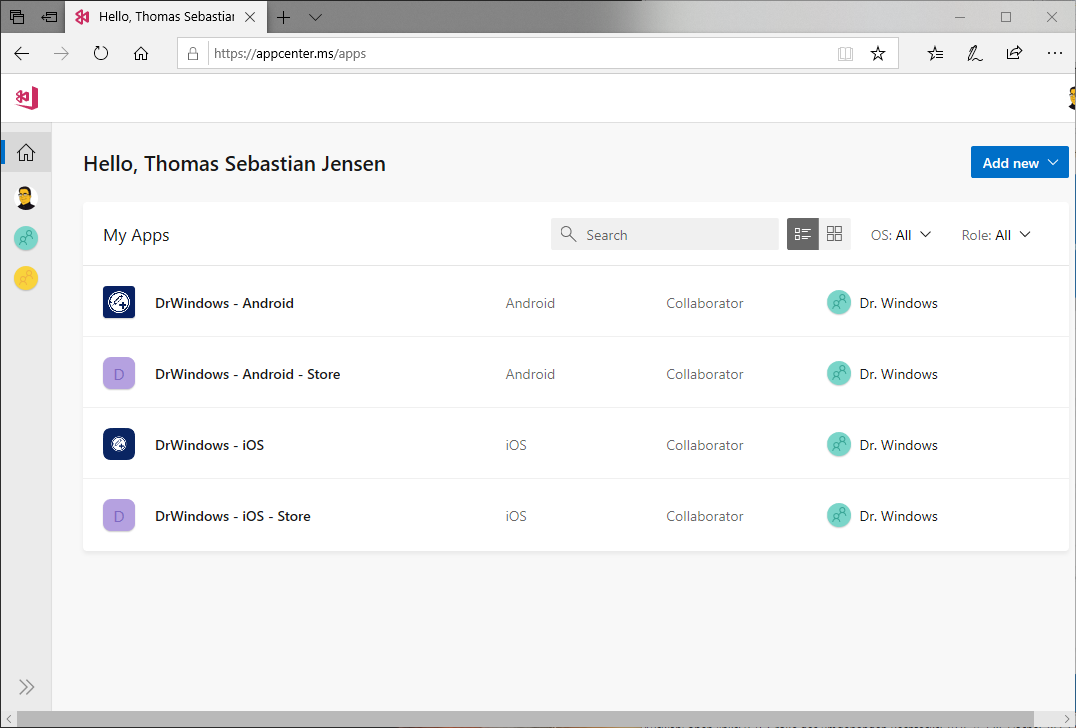Switch to grid view layout
The height and width of the screenshot is (728, 1076).
click(835, 234)
